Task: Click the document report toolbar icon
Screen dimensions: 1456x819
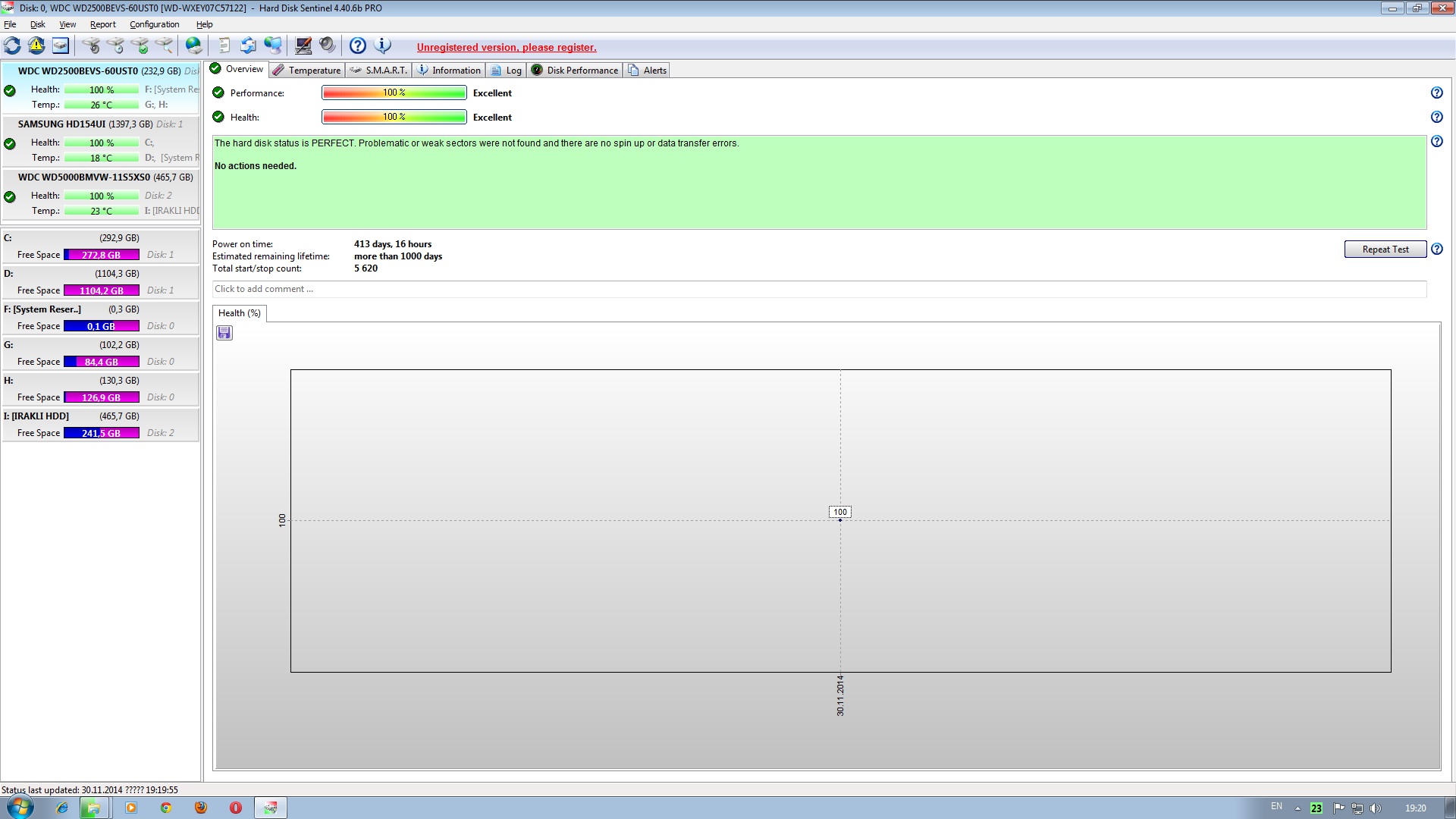Action: pos(224,45)
